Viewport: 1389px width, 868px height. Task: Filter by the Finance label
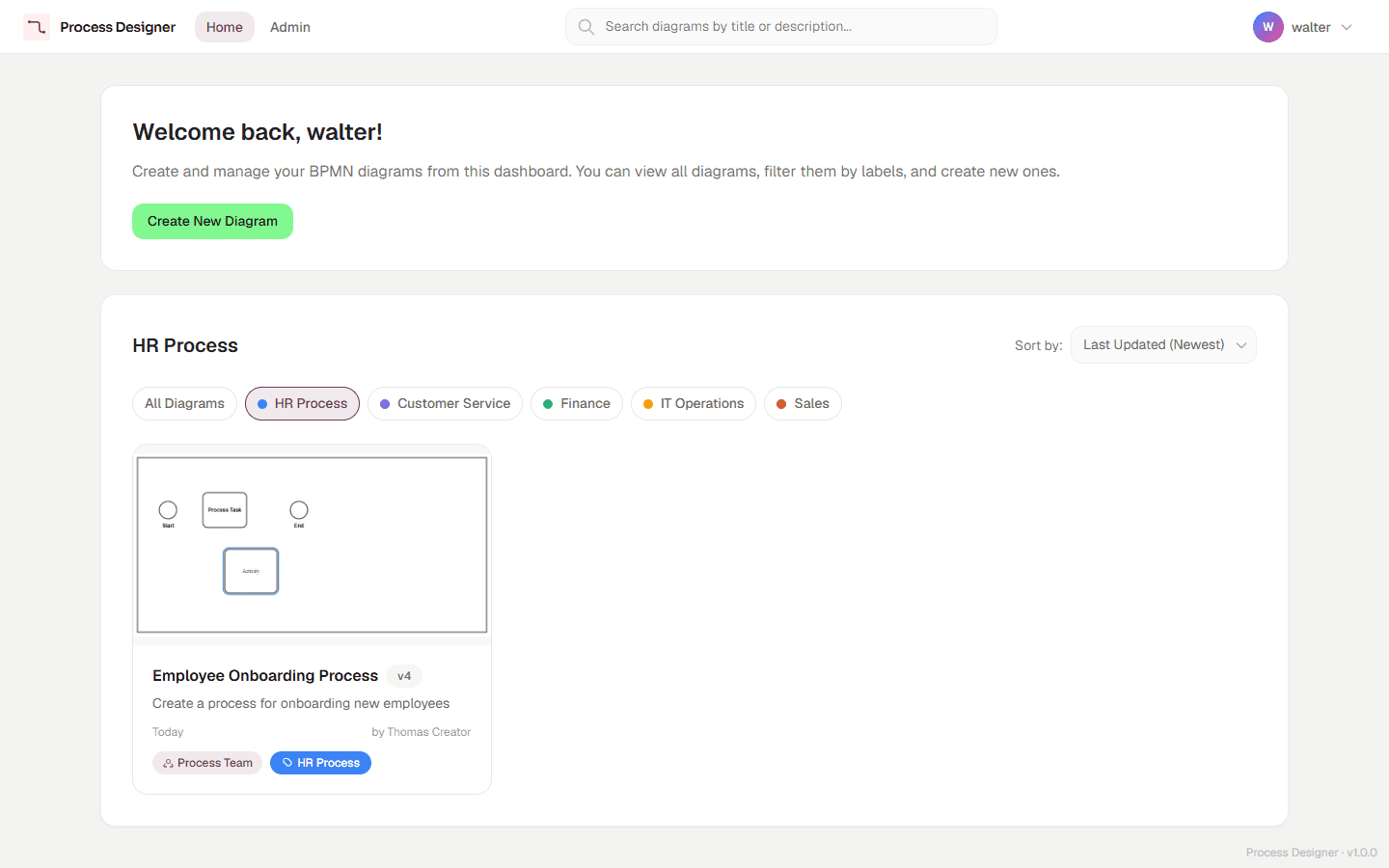click(577, 403)
